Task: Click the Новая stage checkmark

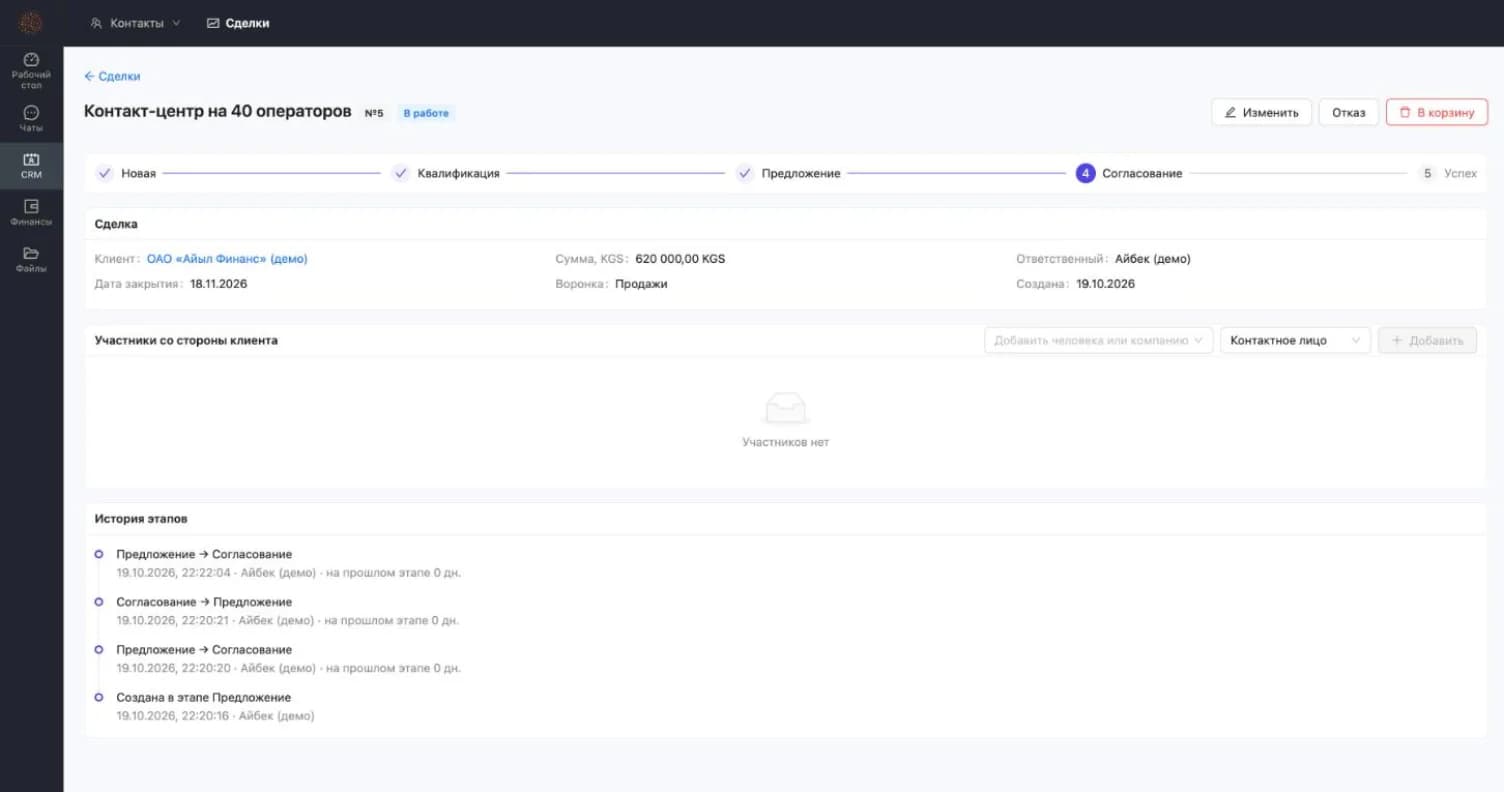Action: tap(105, 173)
